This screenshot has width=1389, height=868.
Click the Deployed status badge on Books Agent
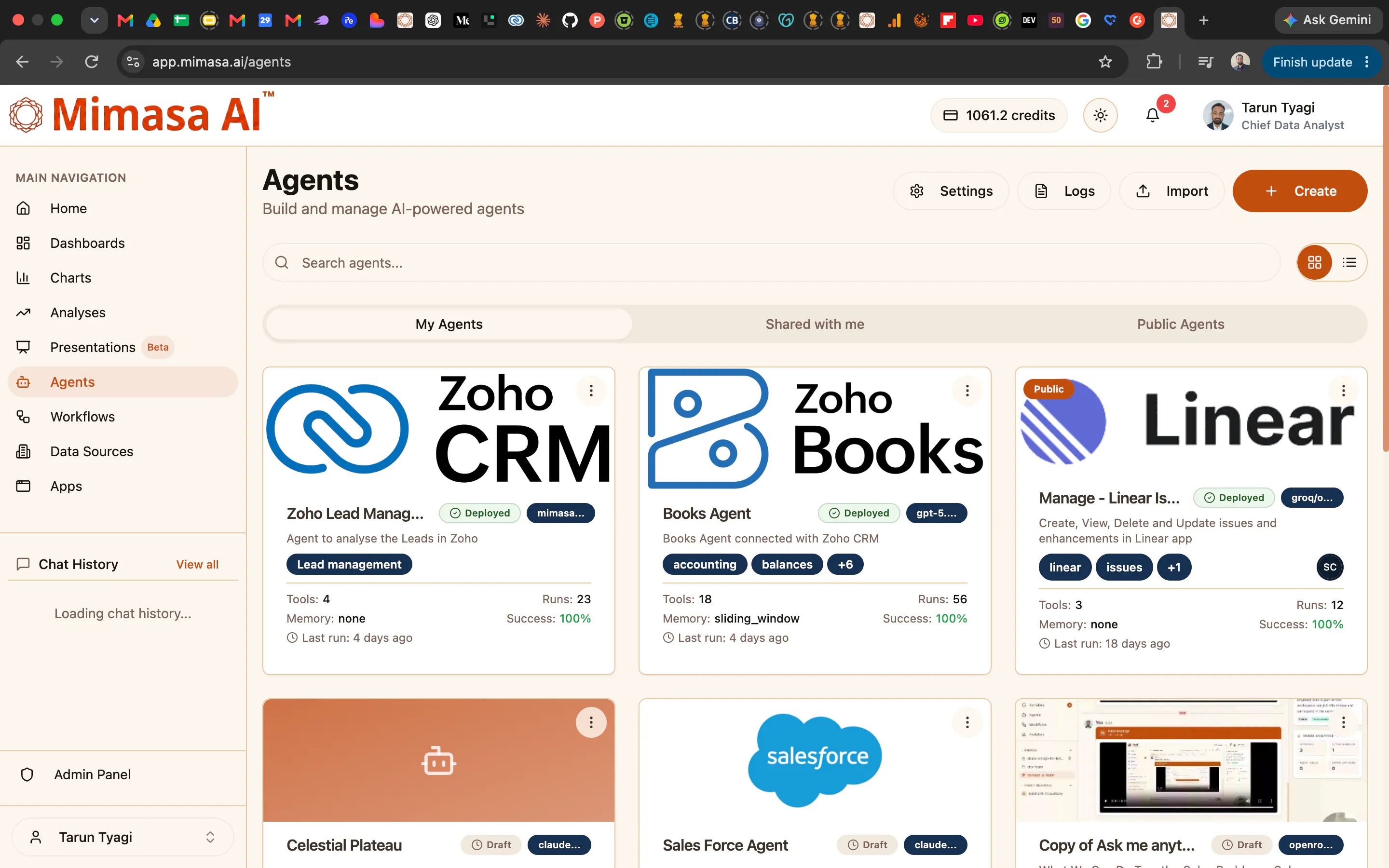pyautogui.click(x=859, y=513)
